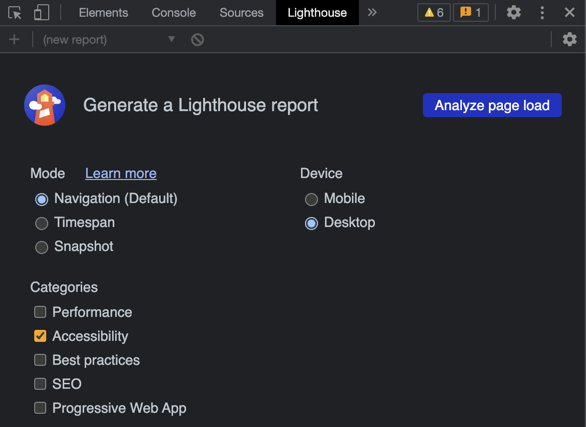The image size is (586, 427).
Task: Enable the Progressive Web App checkbox
Action: (x=40, y=408)
